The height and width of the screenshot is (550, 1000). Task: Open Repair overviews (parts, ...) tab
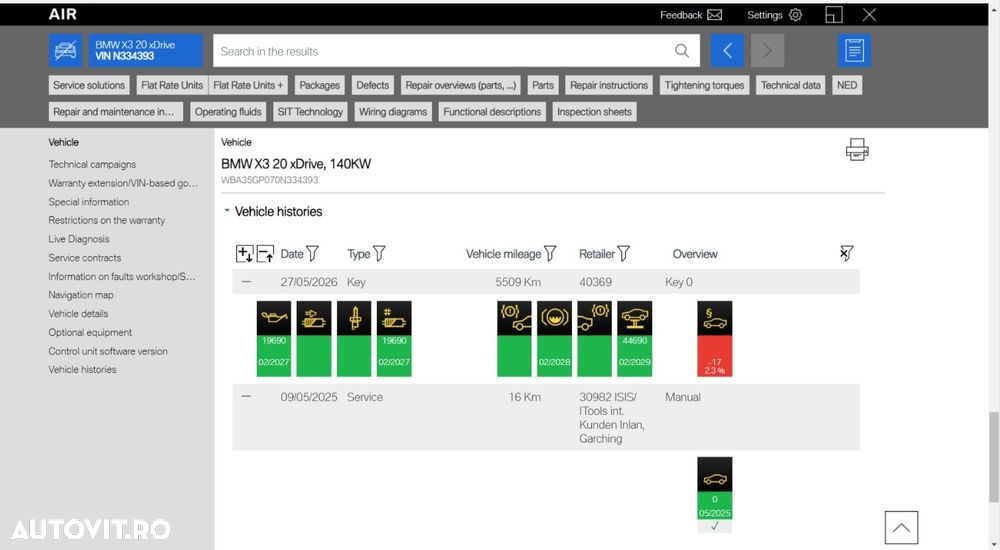click(x=461, y=85)
